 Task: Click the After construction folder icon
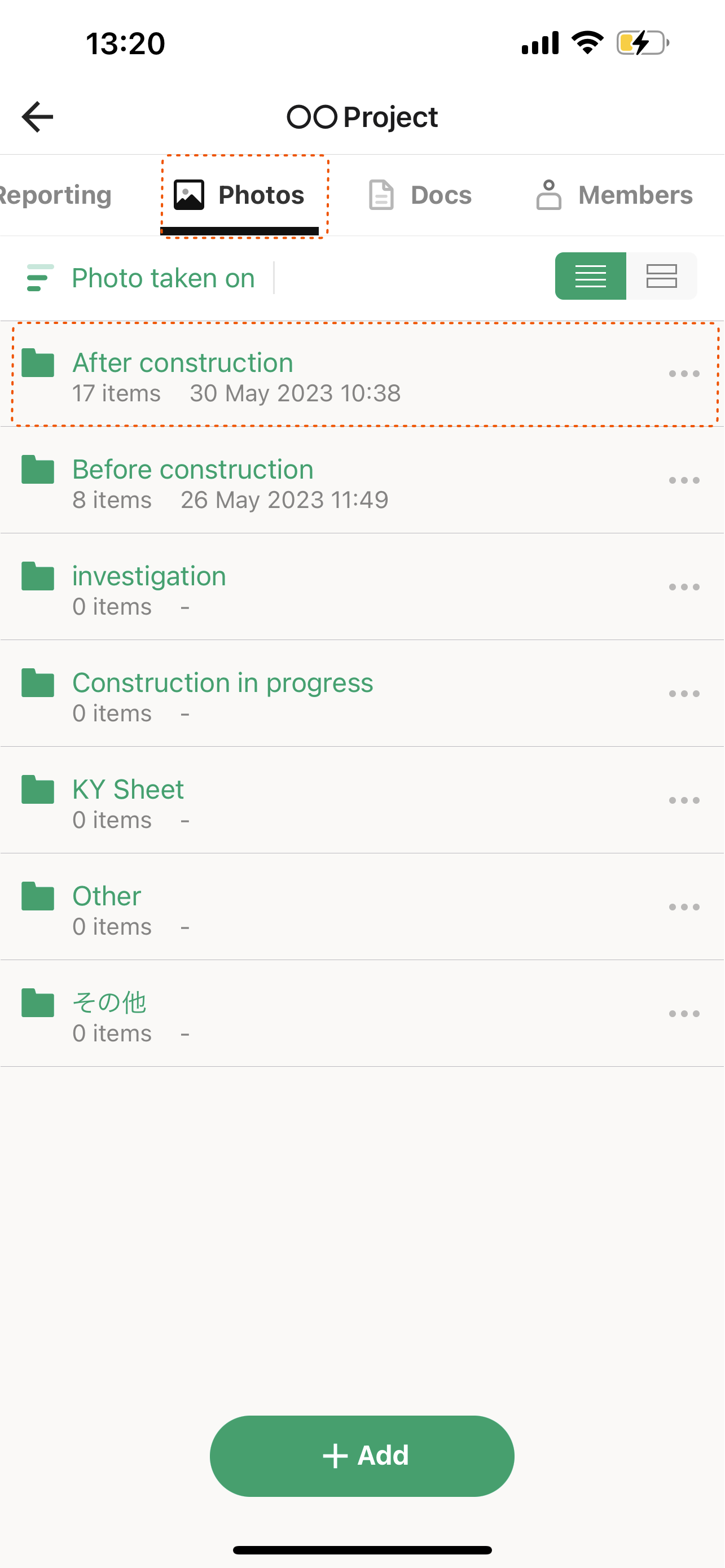click(38, 363)
